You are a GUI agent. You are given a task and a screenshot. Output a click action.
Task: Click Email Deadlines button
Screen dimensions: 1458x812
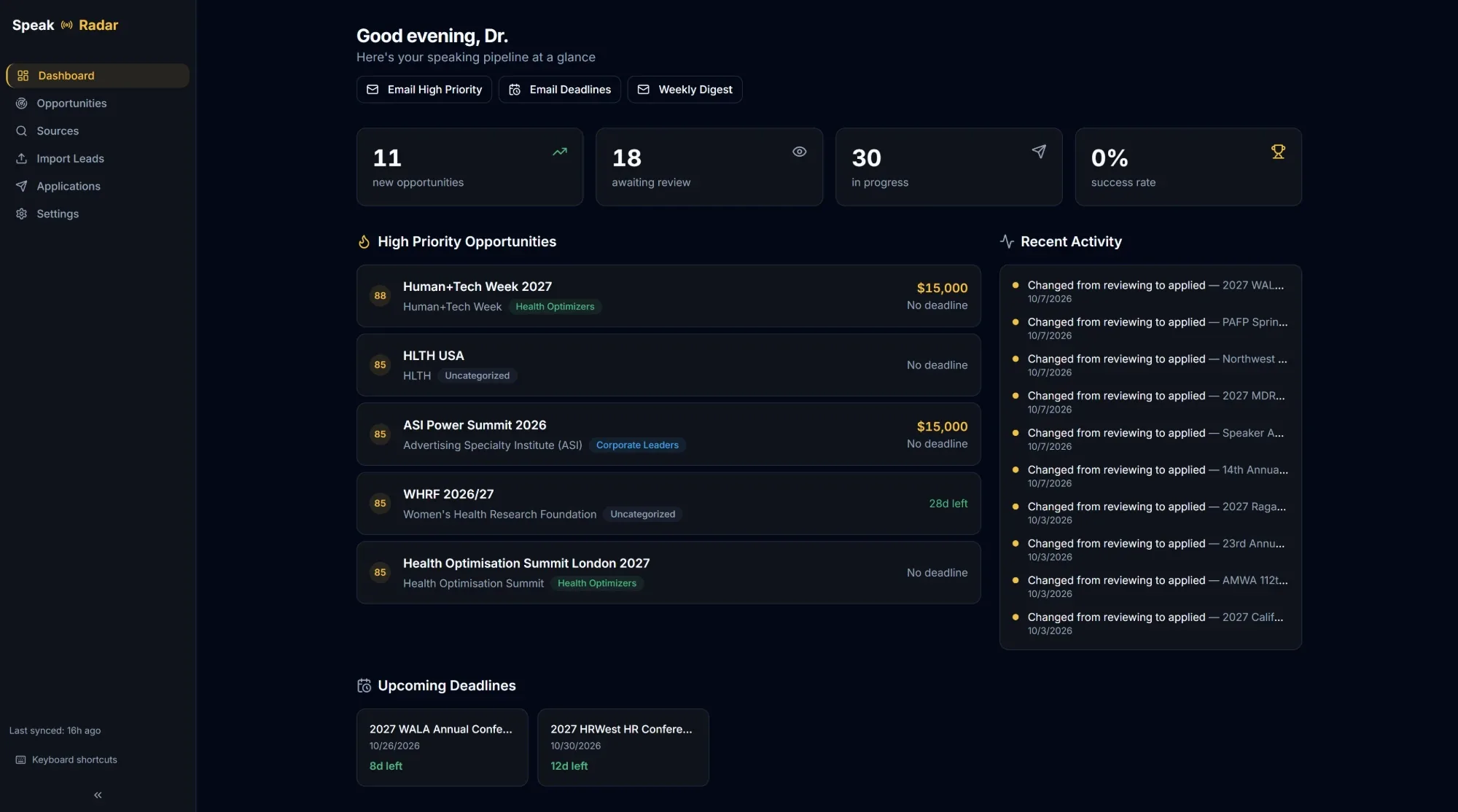click(x=560, y=90)
